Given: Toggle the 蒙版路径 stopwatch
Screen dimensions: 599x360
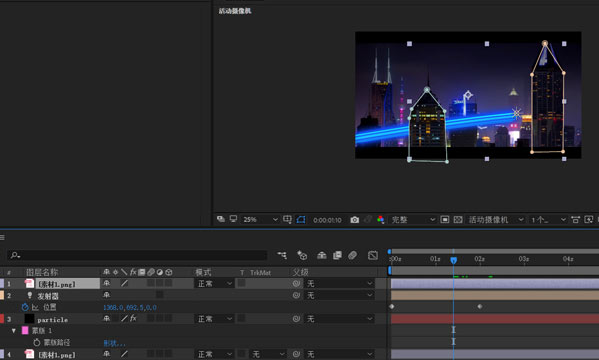Looking at the screenshot, I should (x=36, y=342).
